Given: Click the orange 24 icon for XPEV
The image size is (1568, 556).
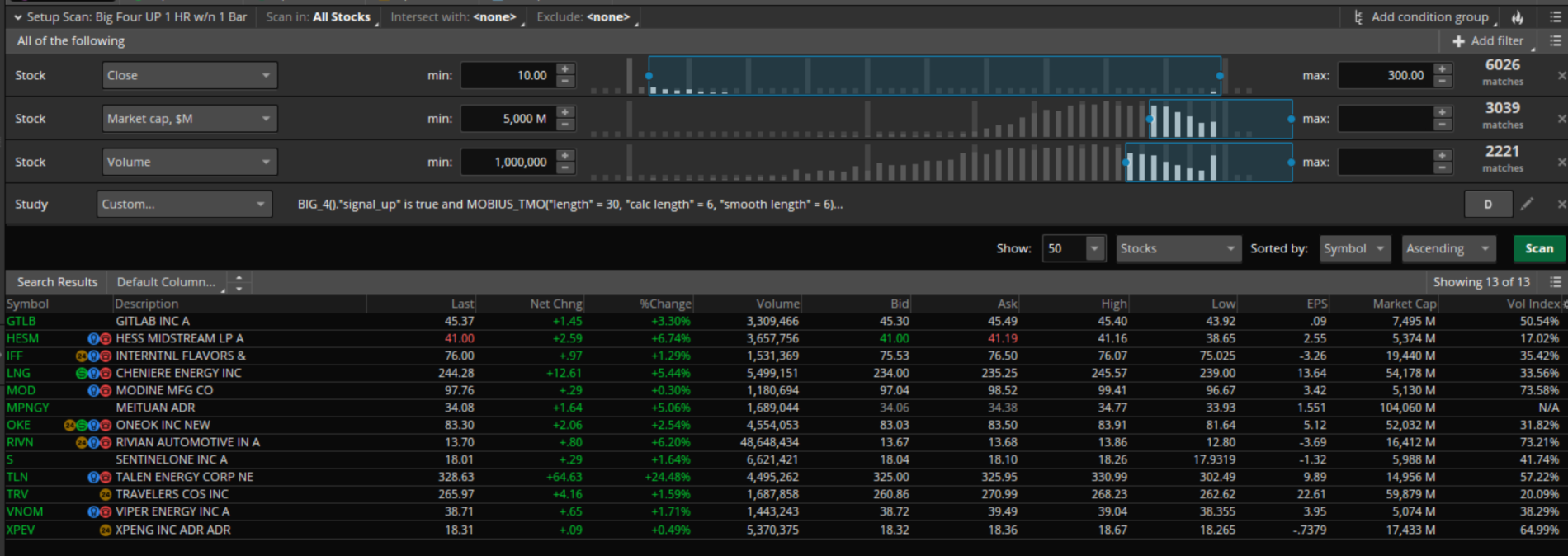Looking at the screenshot, I should pyautogui.click(x=106, y=530).
